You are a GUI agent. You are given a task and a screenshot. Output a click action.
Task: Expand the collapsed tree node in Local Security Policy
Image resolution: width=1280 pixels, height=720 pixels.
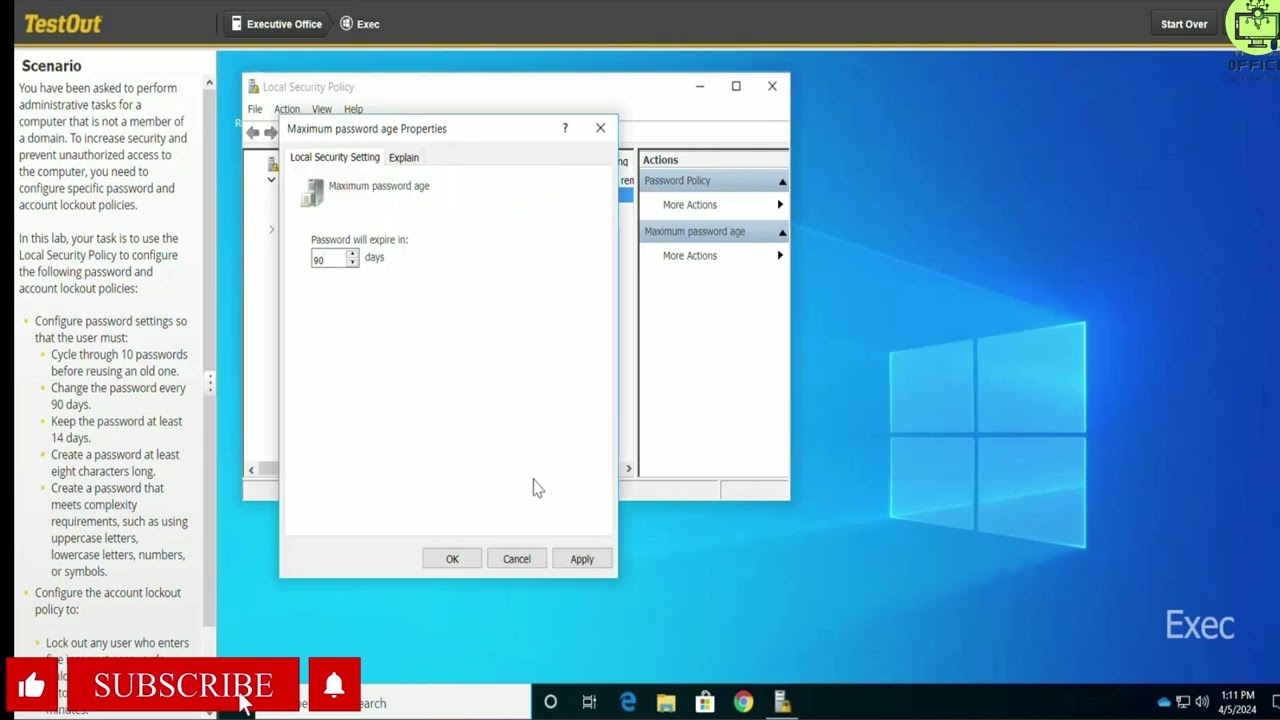tap(271, 230)
